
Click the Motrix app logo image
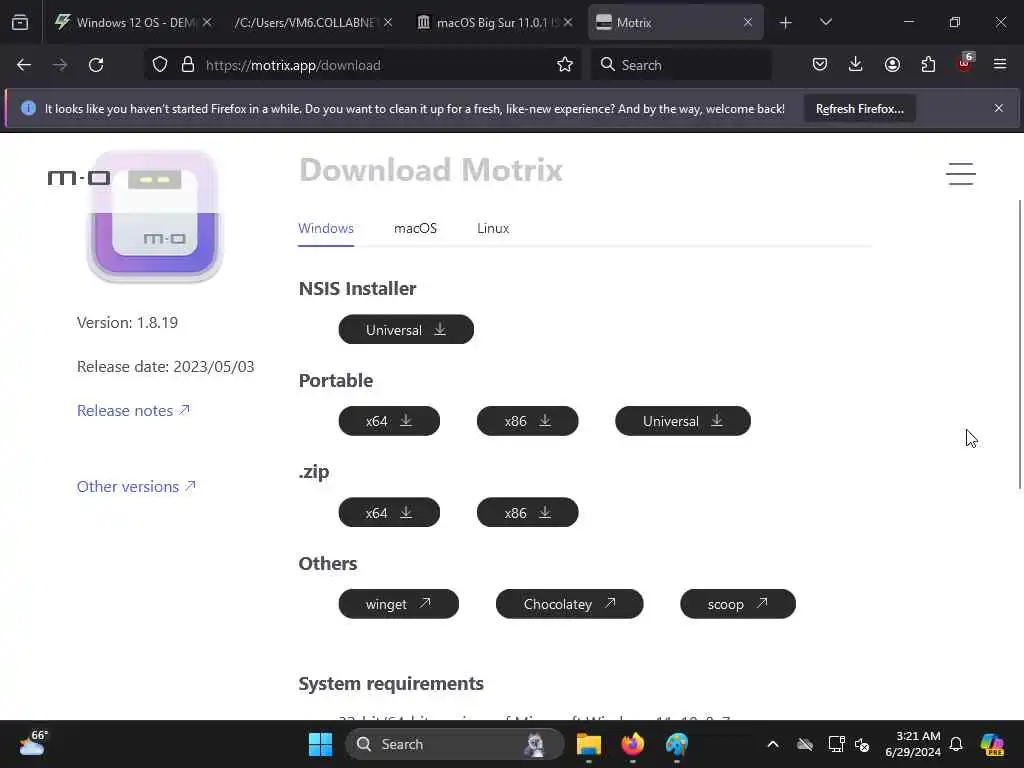[155, 216]
